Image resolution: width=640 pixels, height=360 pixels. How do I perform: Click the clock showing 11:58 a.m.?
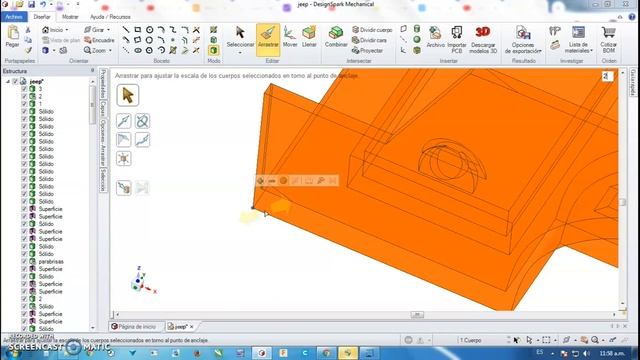click(x=611, y=353)
